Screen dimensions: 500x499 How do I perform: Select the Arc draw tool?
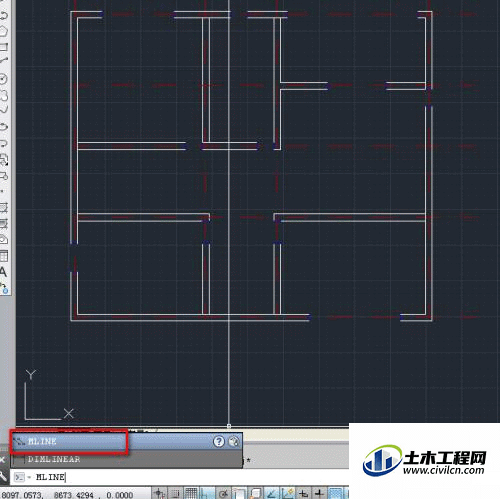pos(3,61)
